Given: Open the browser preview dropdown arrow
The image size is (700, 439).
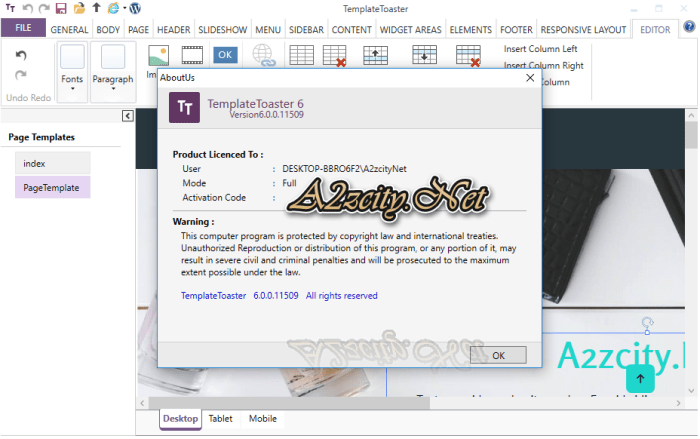Looking at the screenshot, I should click(x=125, y=8).
